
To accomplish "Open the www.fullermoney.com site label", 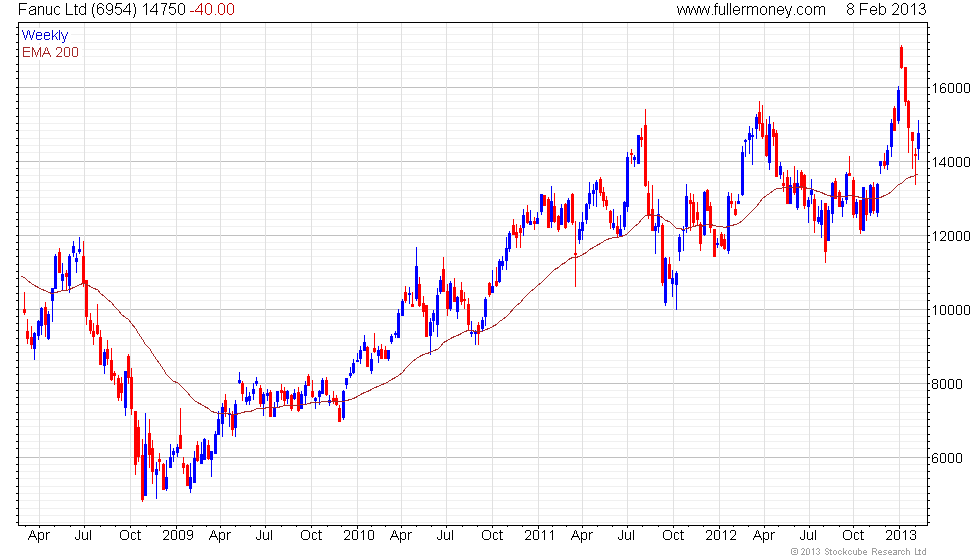I will (751, 9).
